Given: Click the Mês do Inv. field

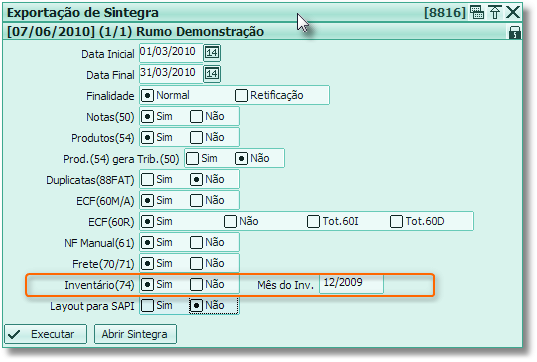Looking at the screenshot, I should [x=351, y=284].
